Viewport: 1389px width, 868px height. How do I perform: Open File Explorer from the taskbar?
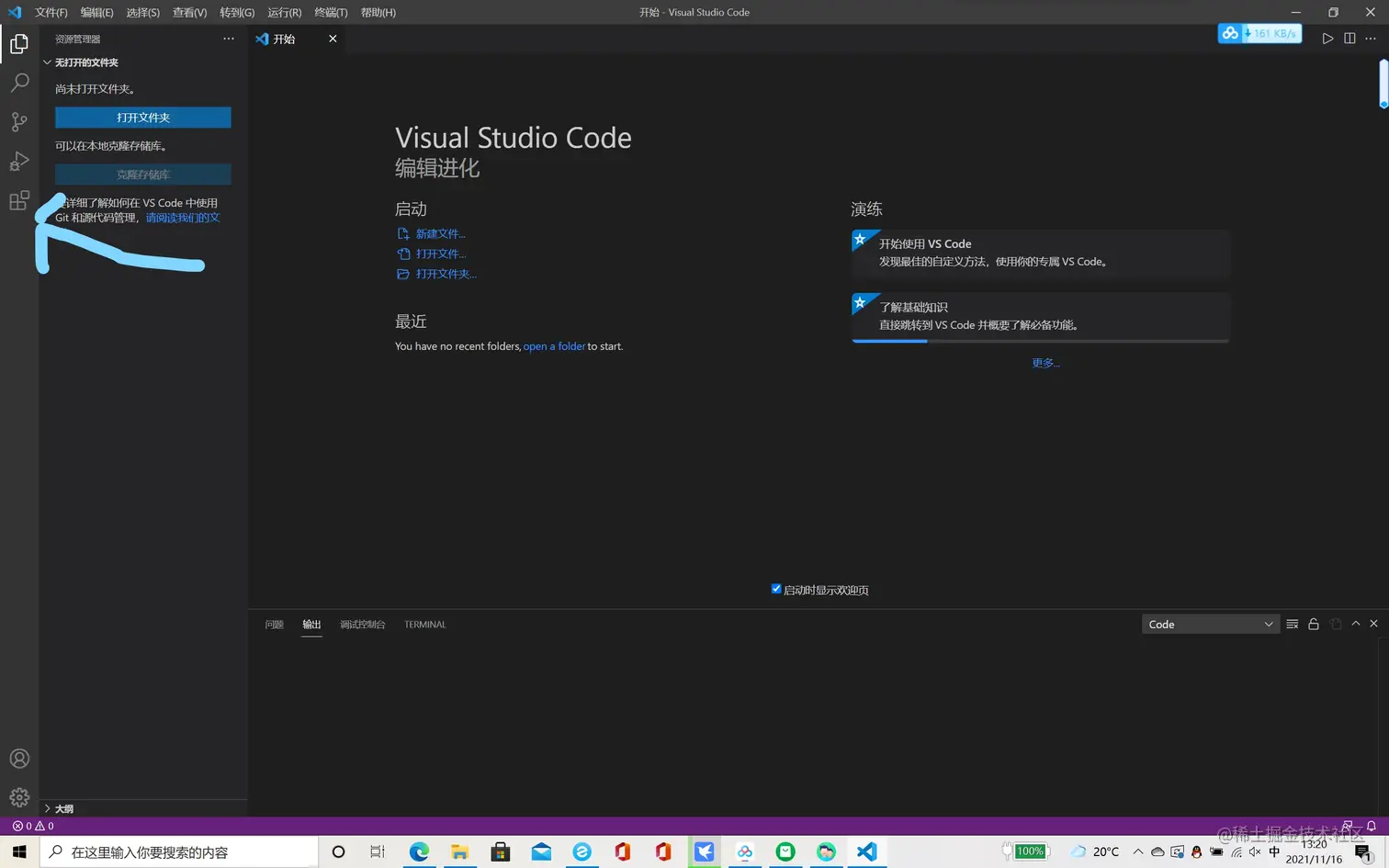(x=459, y=851)
